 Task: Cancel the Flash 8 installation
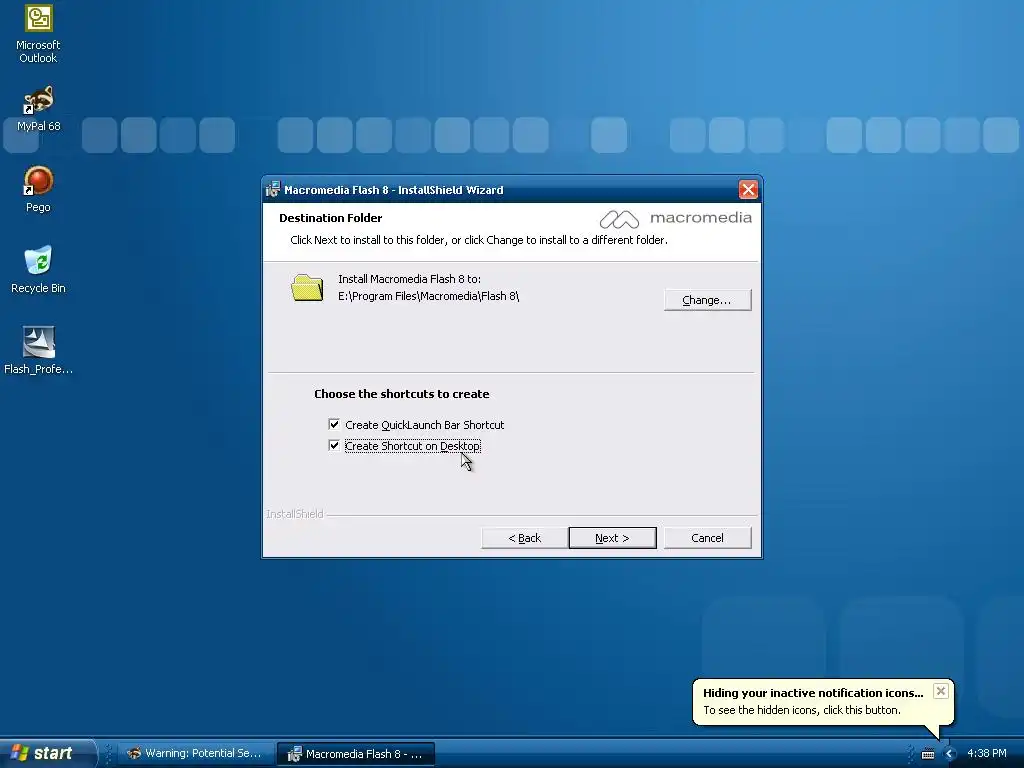707,538
